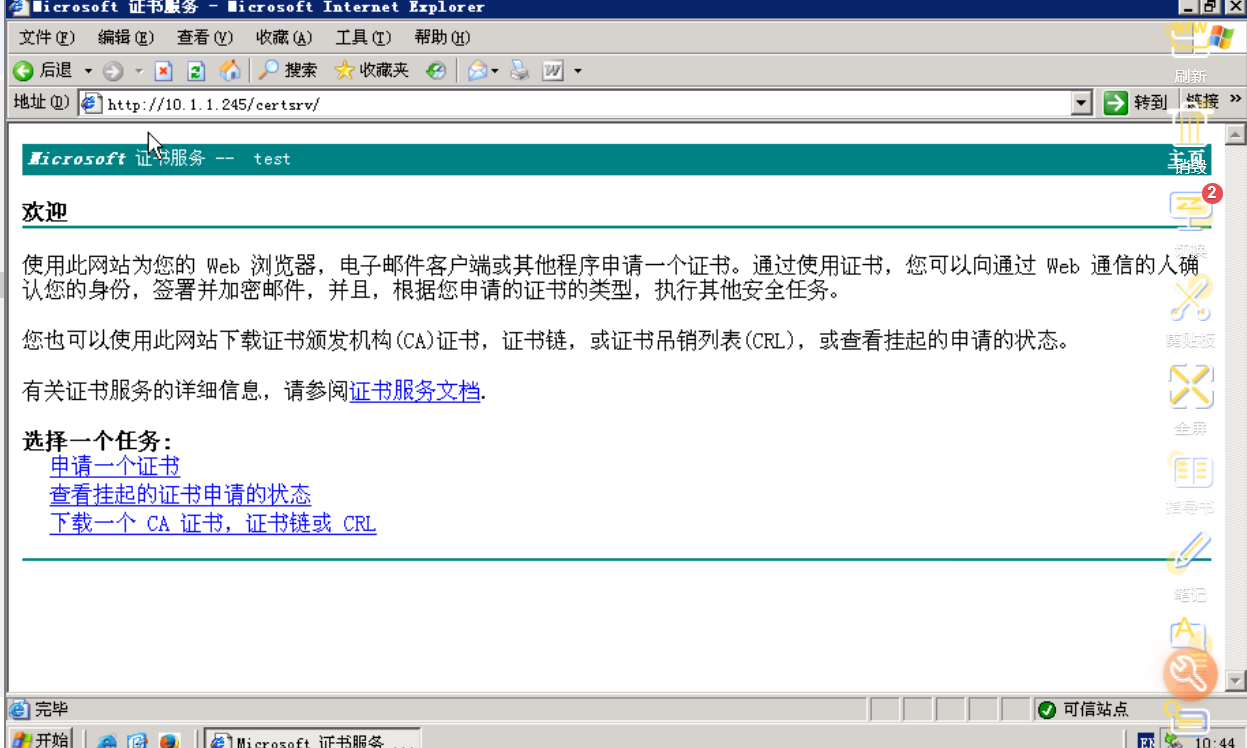The image size is (1247, 748).
Task: Click the 下载一个 CA 证书,证书链或 CRL link
Action: pos(213,524)
